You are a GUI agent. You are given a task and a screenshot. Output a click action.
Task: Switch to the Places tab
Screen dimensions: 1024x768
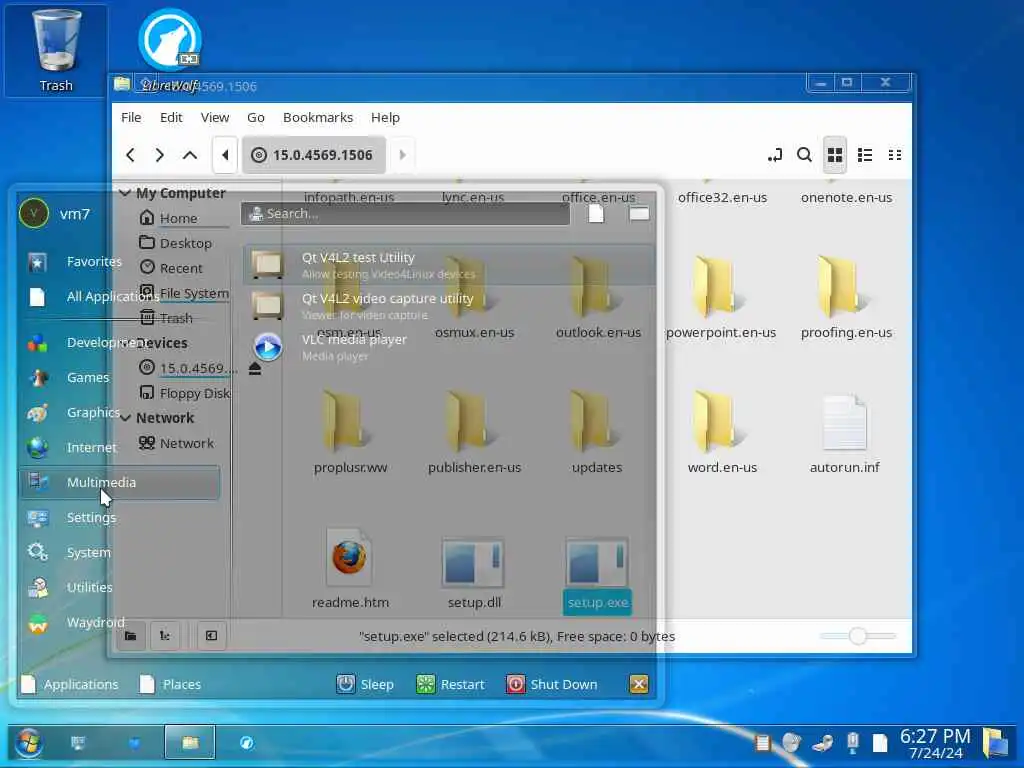pos(170,684)
